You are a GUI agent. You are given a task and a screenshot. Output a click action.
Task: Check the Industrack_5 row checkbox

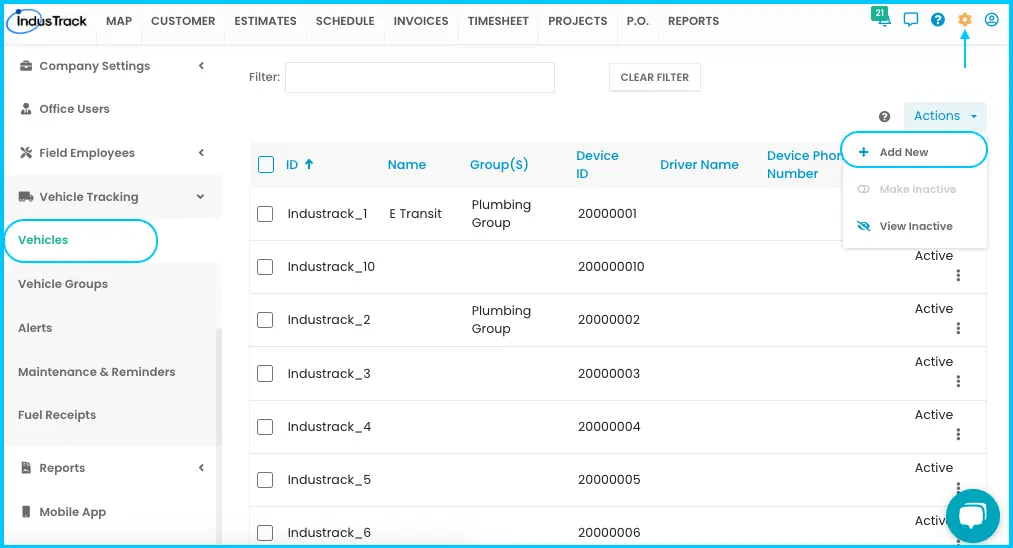(265, 480)
